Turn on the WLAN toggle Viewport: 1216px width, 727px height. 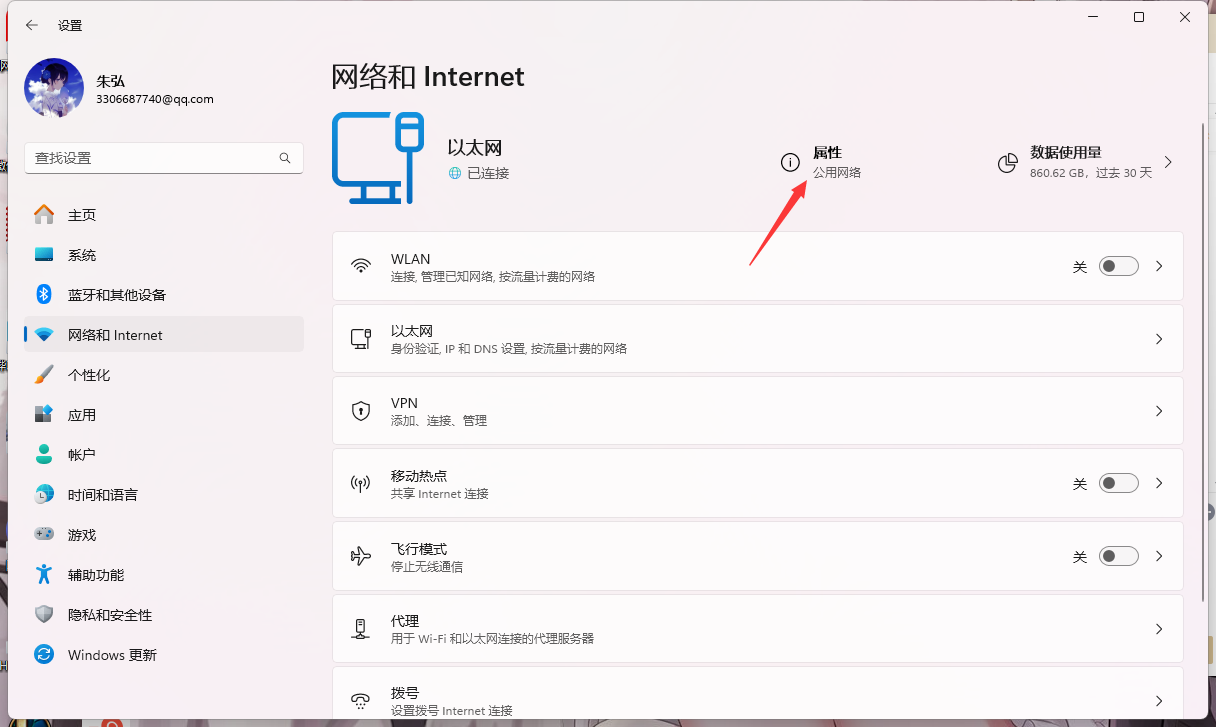pyautogui.click(x=1118, y=267)
